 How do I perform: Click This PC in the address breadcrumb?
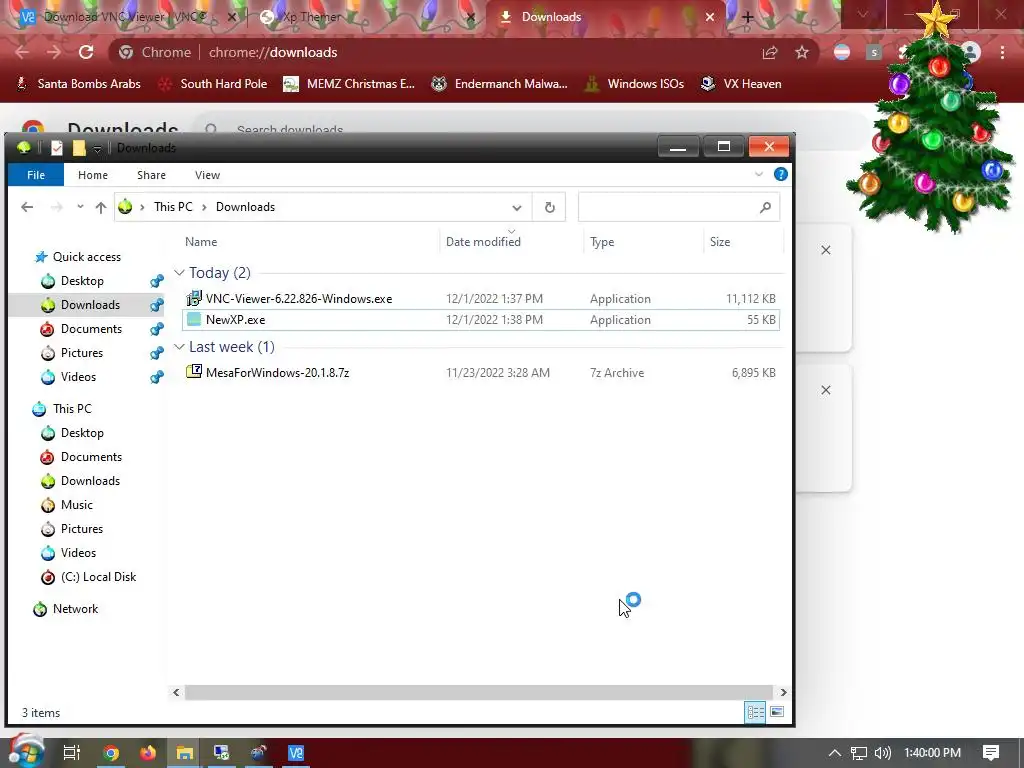[173, 207]
